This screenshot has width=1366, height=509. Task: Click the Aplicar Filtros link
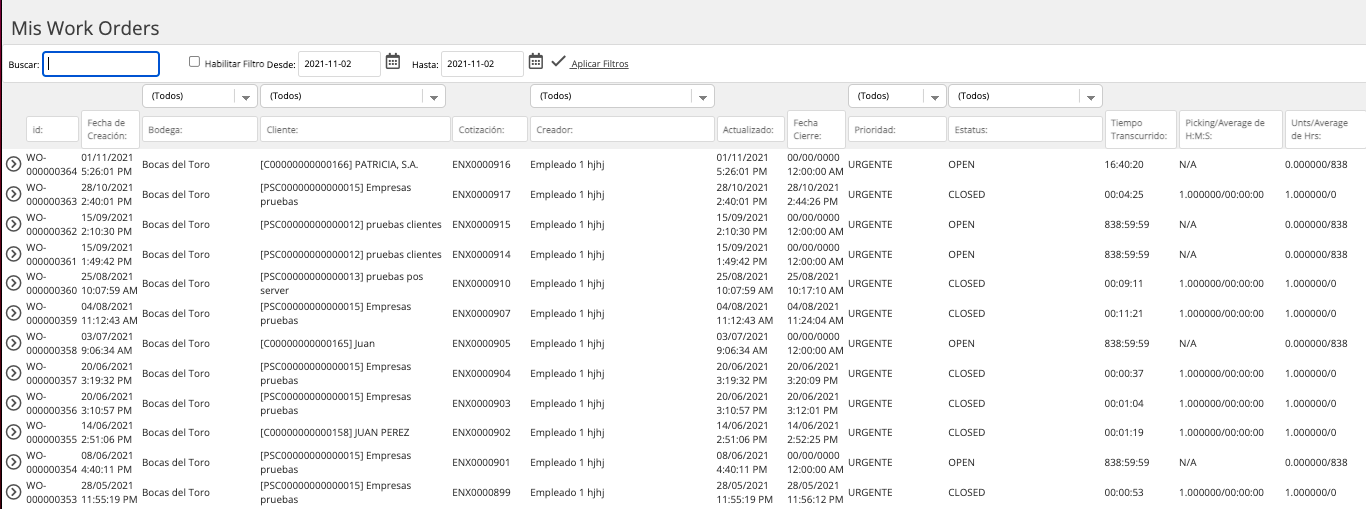pyautogui.click(x=599, y=64)
